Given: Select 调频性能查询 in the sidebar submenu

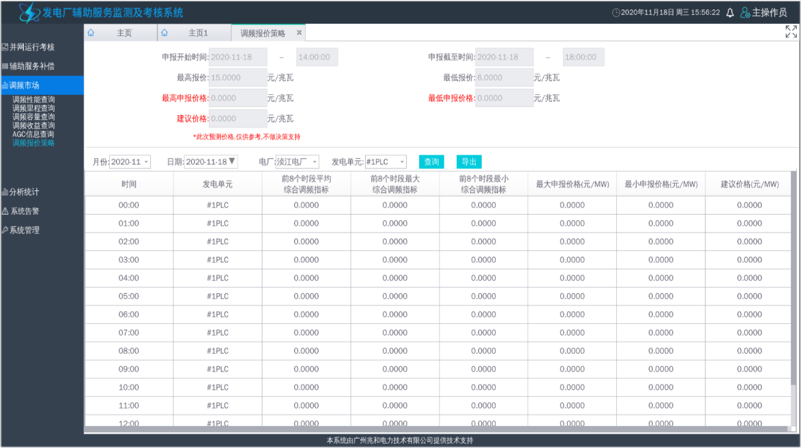Looking at the screenshot, I should [x=33, y=100].
